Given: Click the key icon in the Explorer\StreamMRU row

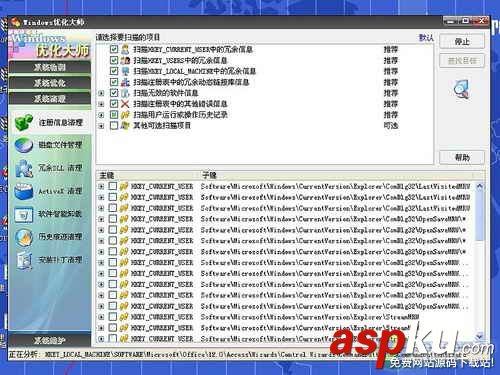Looking at the screenshot, I should click(x=124, y=317).
